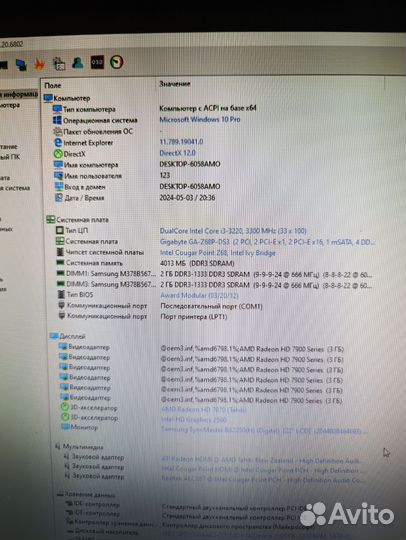Screen dimensions: 406x540
Task: Open the flame System Stability Test icon
Action: click(x=40, y=64)
